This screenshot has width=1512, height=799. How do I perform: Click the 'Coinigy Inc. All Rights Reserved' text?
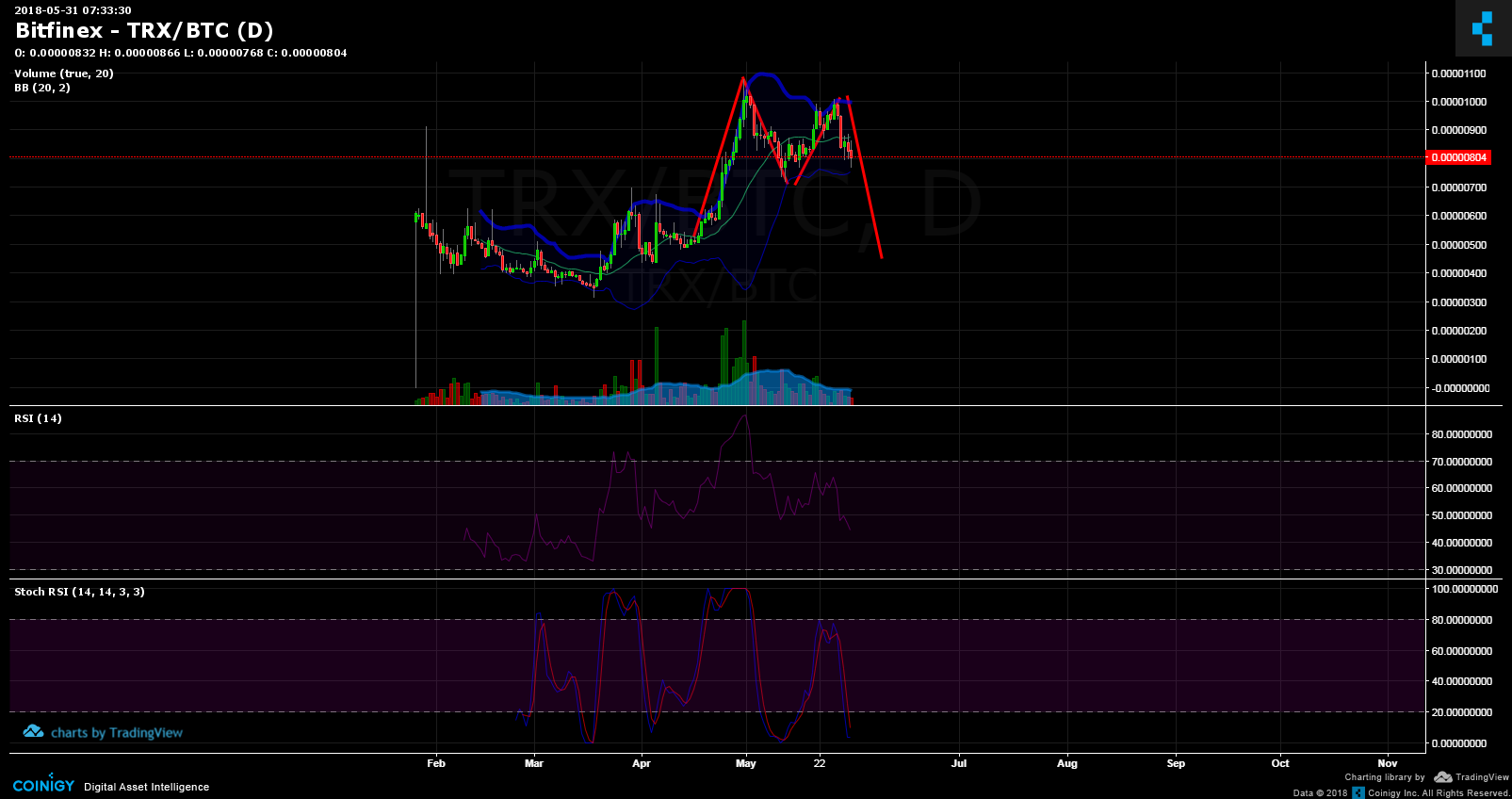coord(1439,793)
